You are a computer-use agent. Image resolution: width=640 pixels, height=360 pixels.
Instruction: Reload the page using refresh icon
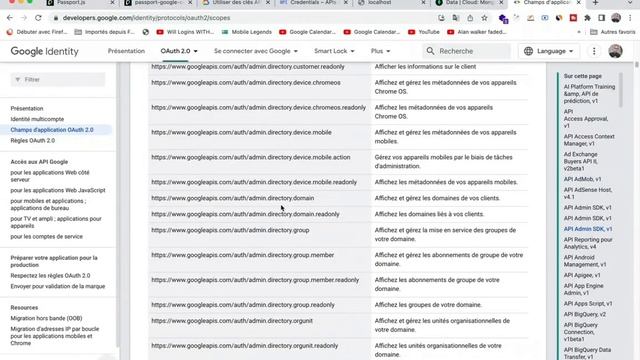click(38, 18)
